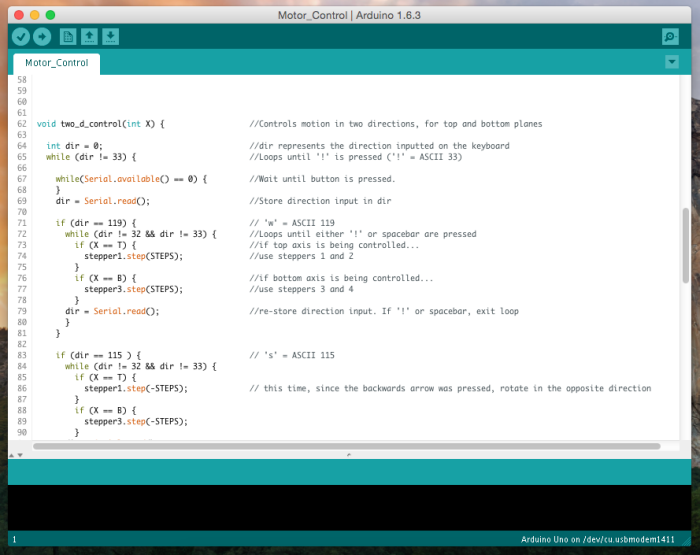Open the Serial Monitor magnifier icon

[x=670, y=37]
